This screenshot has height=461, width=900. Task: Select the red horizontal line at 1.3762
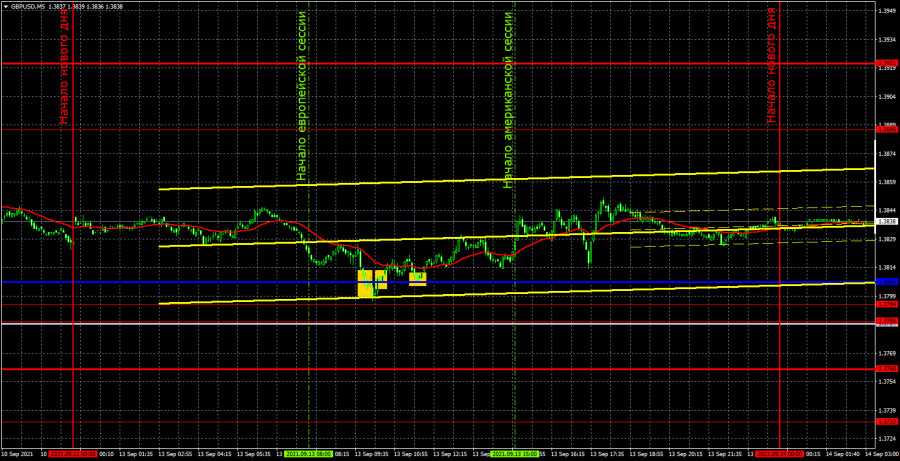pyautogui.click(x=400, y=369)
